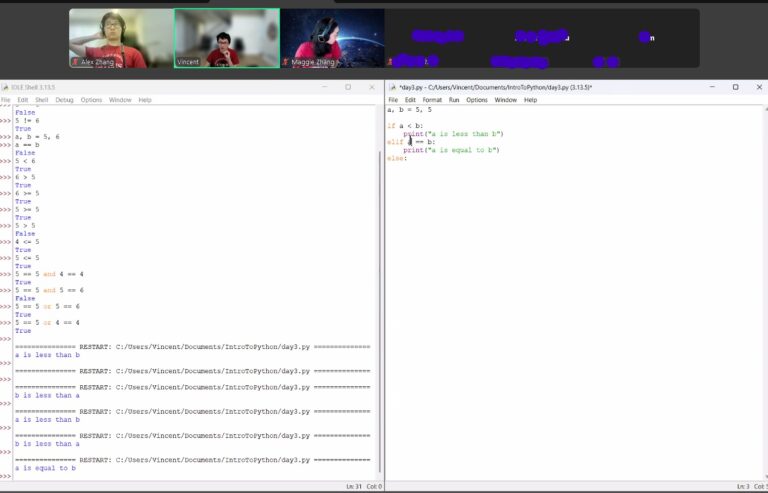The image size is (768, 493).
Task: Minimize the IDLE Shell window
Action: coord(324,87)
